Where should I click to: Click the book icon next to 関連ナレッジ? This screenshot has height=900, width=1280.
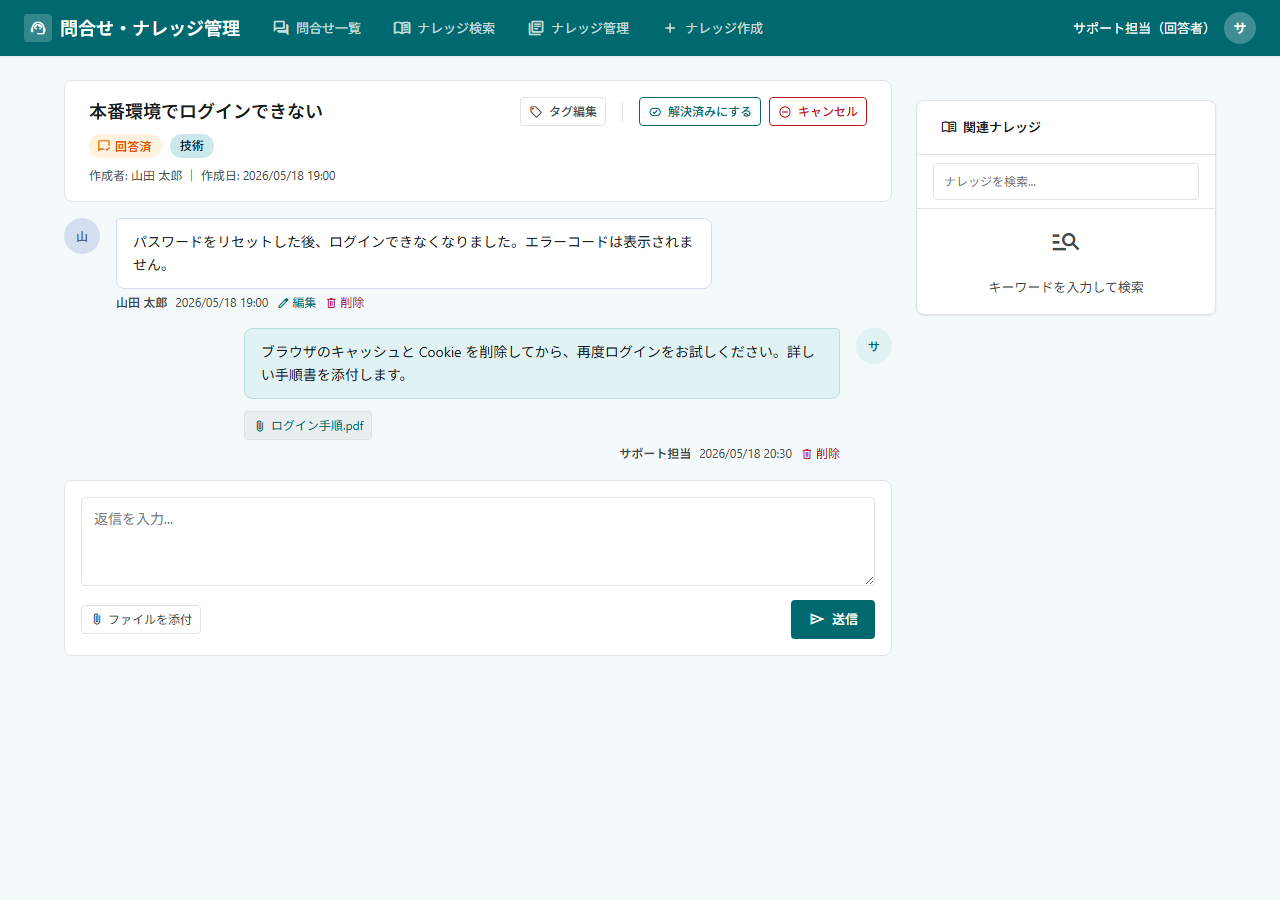[949, 127]
